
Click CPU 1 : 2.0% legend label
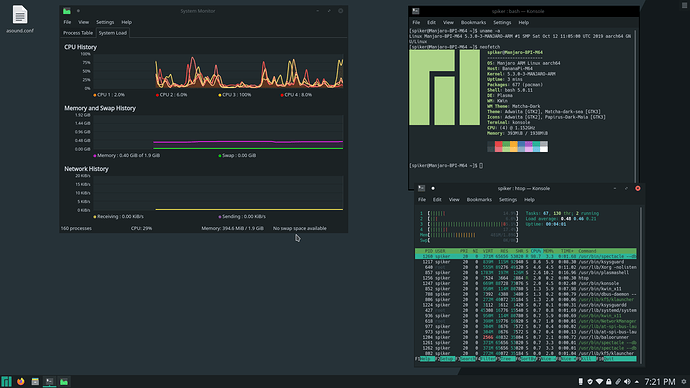[110, 95]
